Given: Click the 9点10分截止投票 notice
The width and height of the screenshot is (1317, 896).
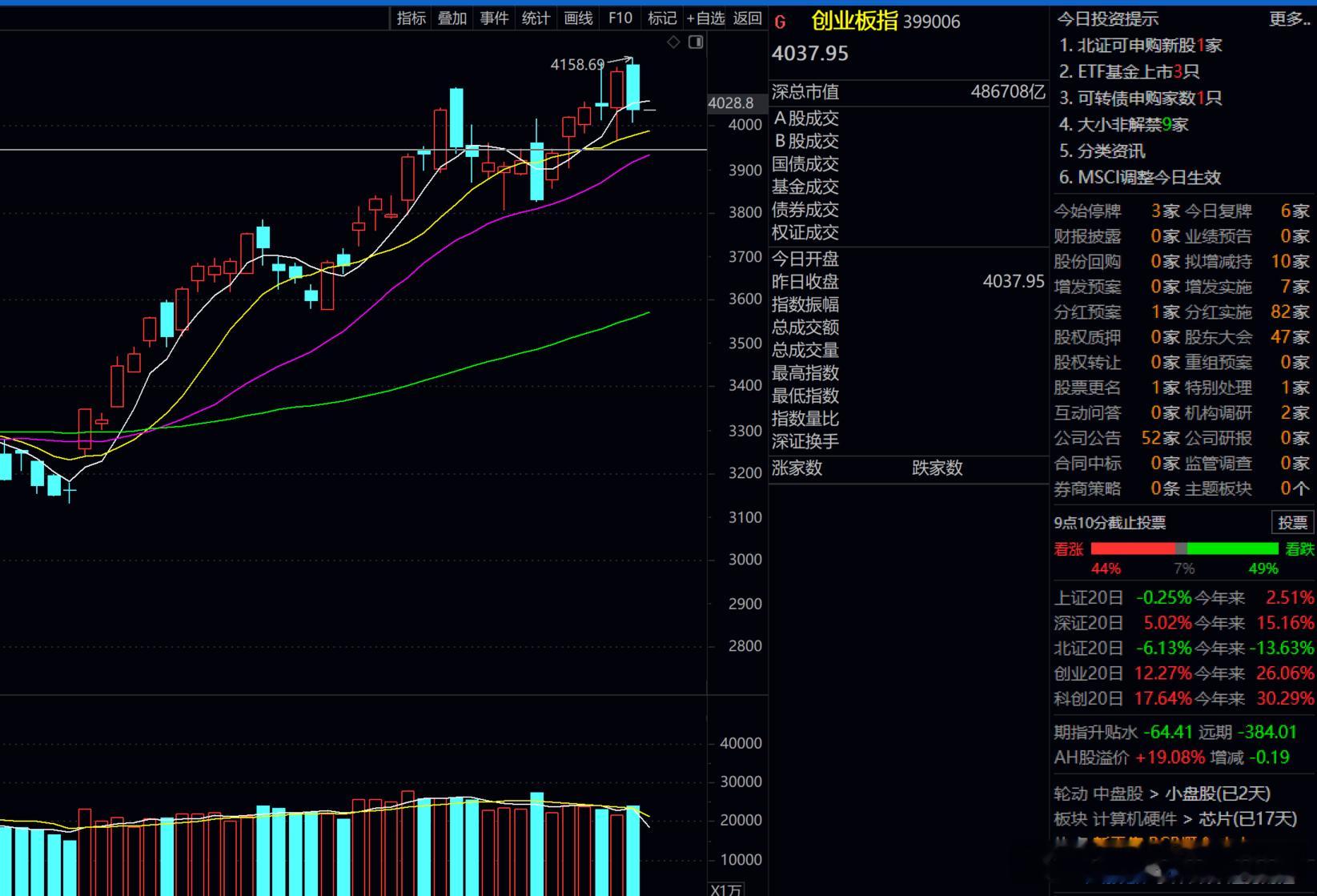Looking at the screenshot, I should 1110,523.
